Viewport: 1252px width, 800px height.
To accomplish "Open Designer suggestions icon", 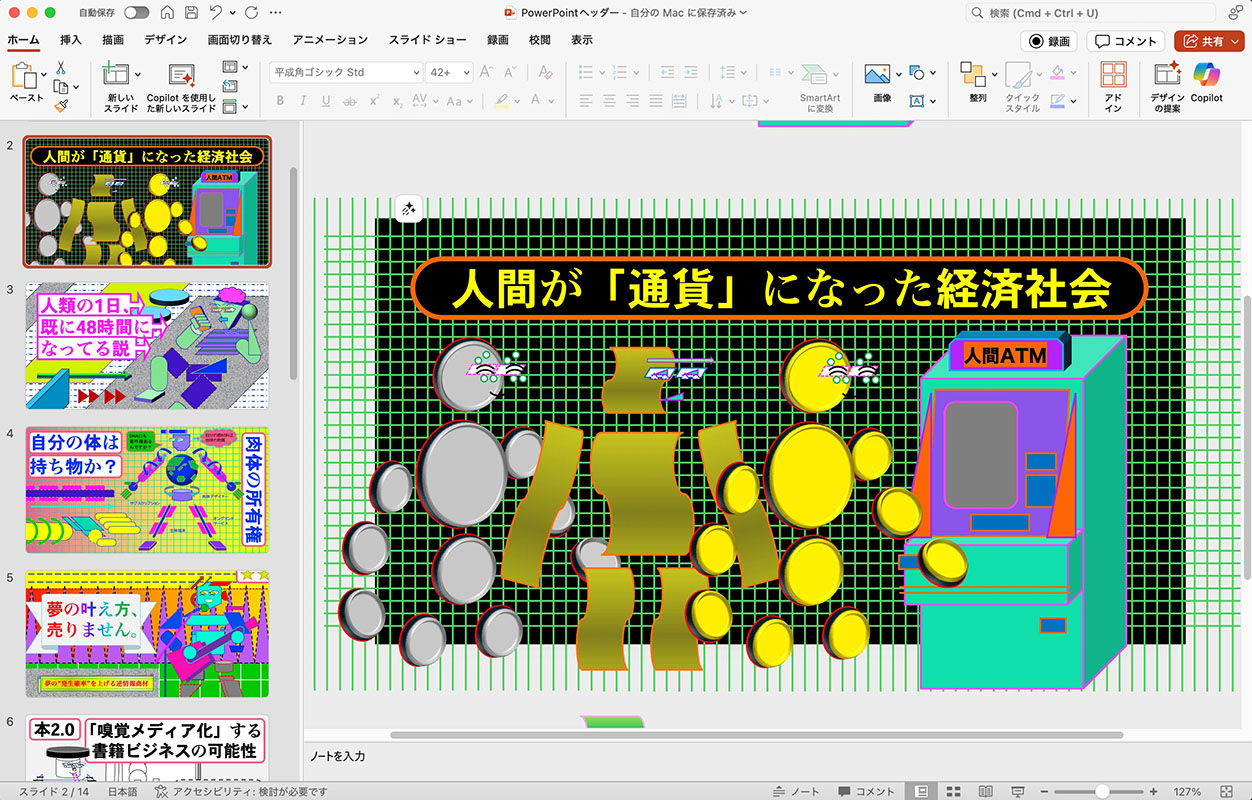I will coord(1166,75).
